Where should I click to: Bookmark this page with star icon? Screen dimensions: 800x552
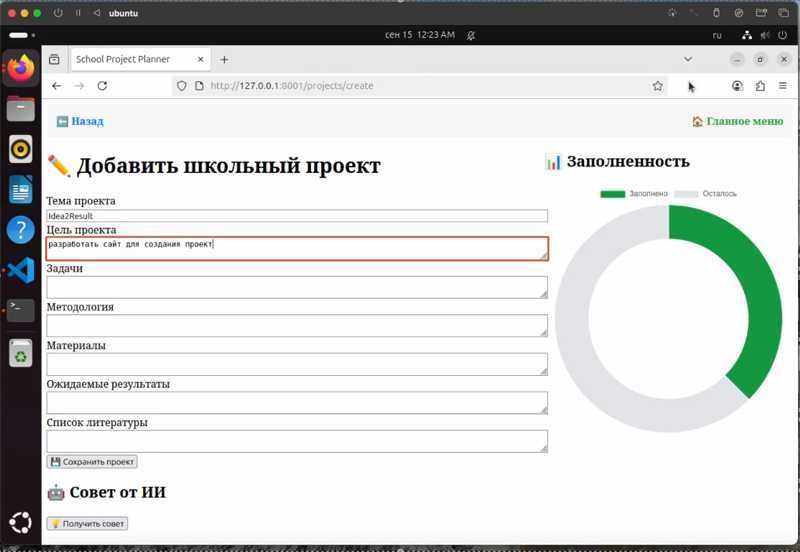(657, 86)
